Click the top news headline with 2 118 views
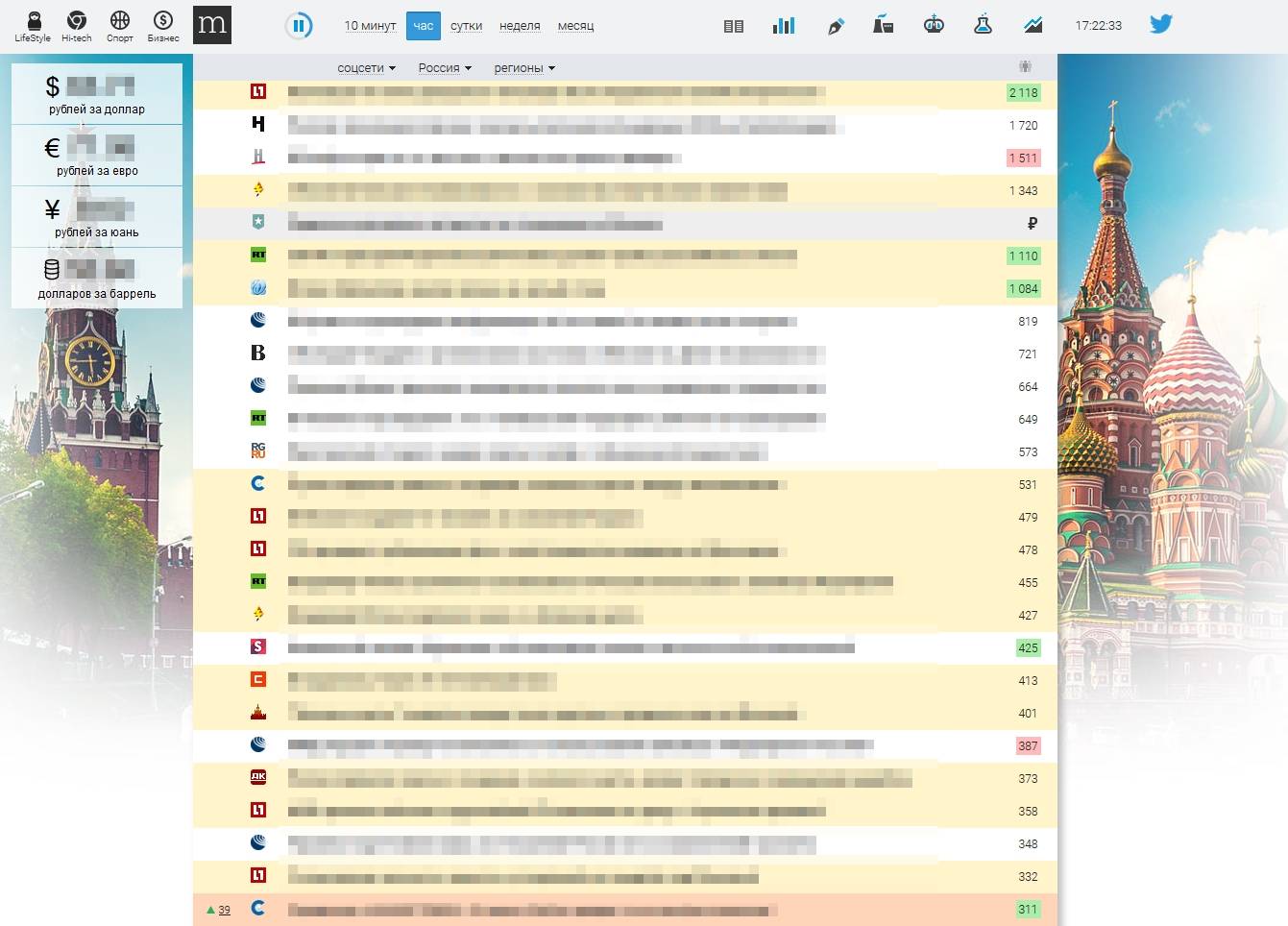 click(556, 93)
